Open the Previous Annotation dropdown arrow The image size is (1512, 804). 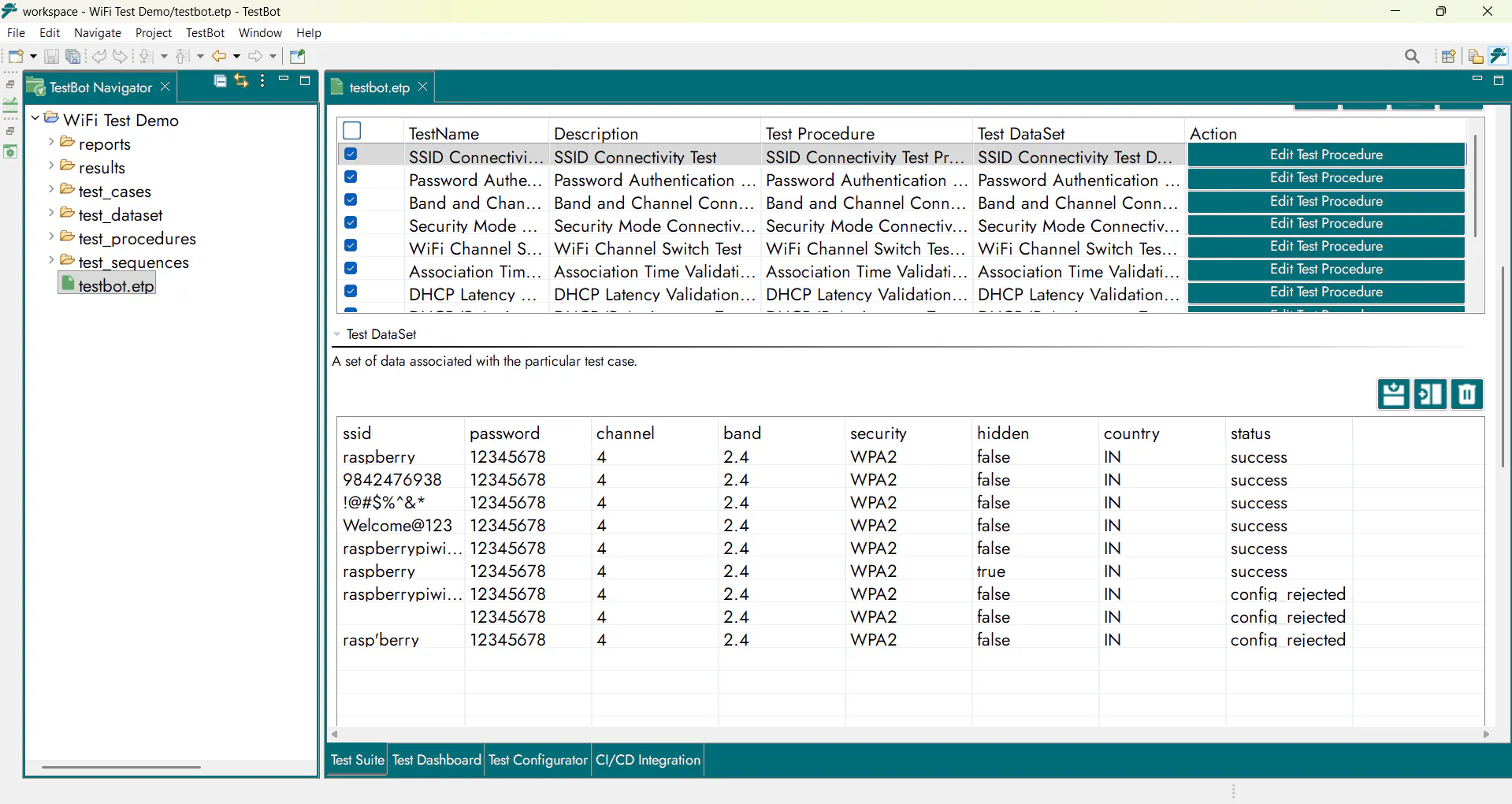tap(200, 56)
